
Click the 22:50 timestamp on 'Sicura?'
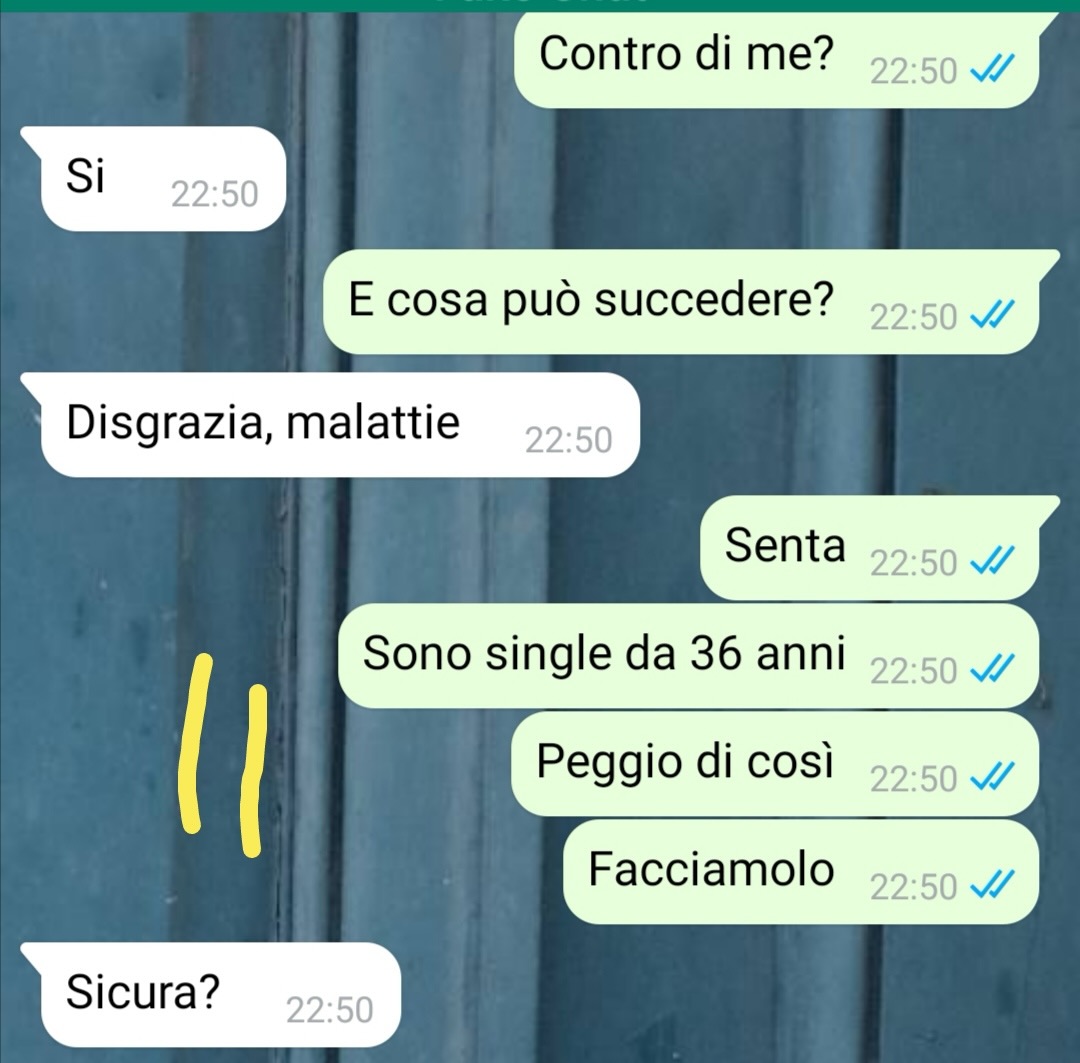[x=329, y=1010]
